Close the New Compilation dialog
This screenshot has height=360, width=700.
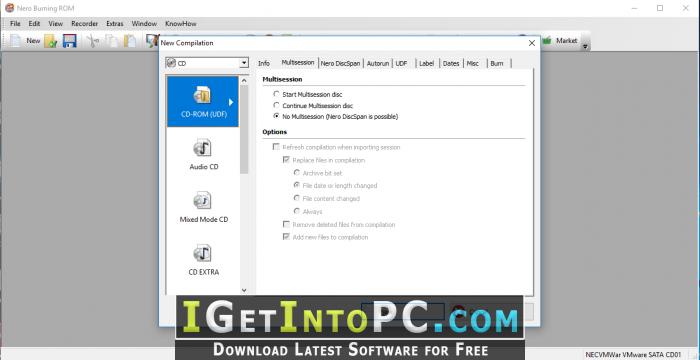point(531,43)
